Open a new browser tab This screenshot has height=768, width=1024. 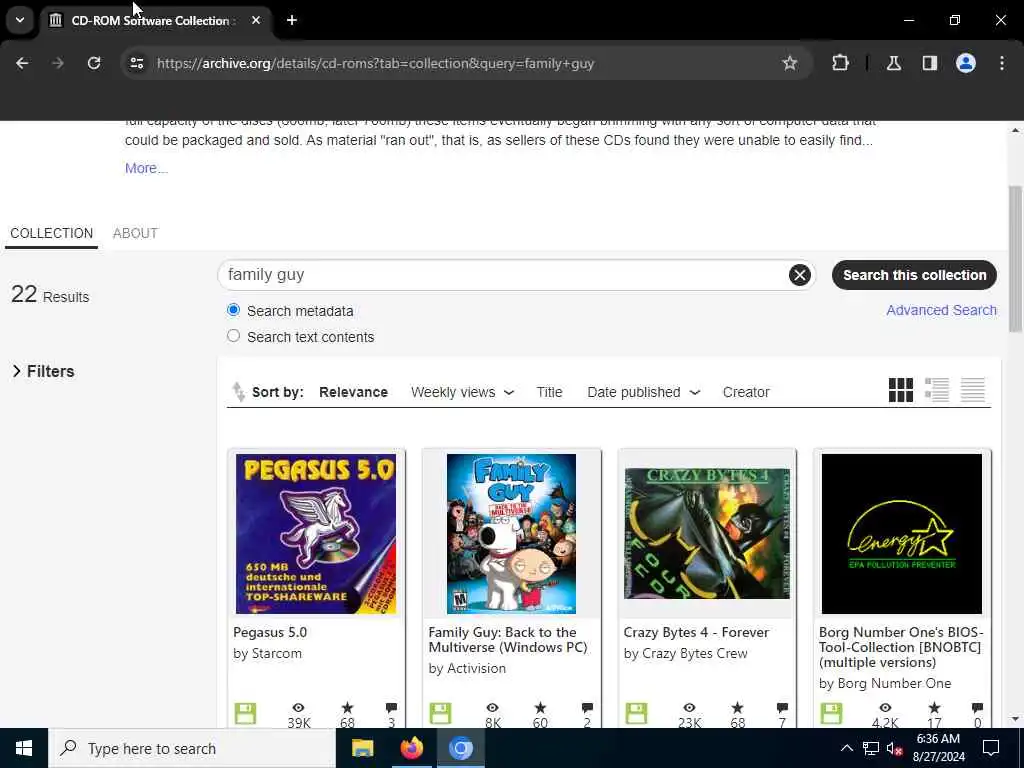tap(292, 20)
